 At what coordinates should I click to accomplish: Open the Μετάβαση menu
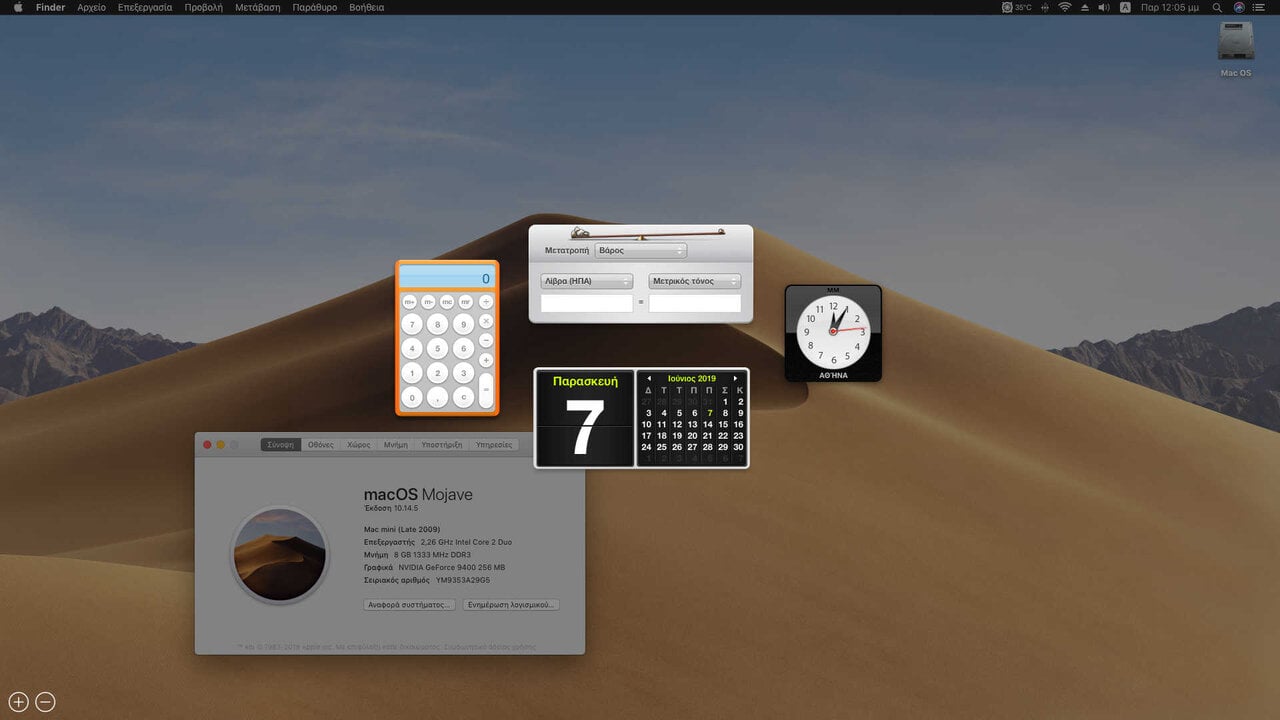click(x=258, y=7)
